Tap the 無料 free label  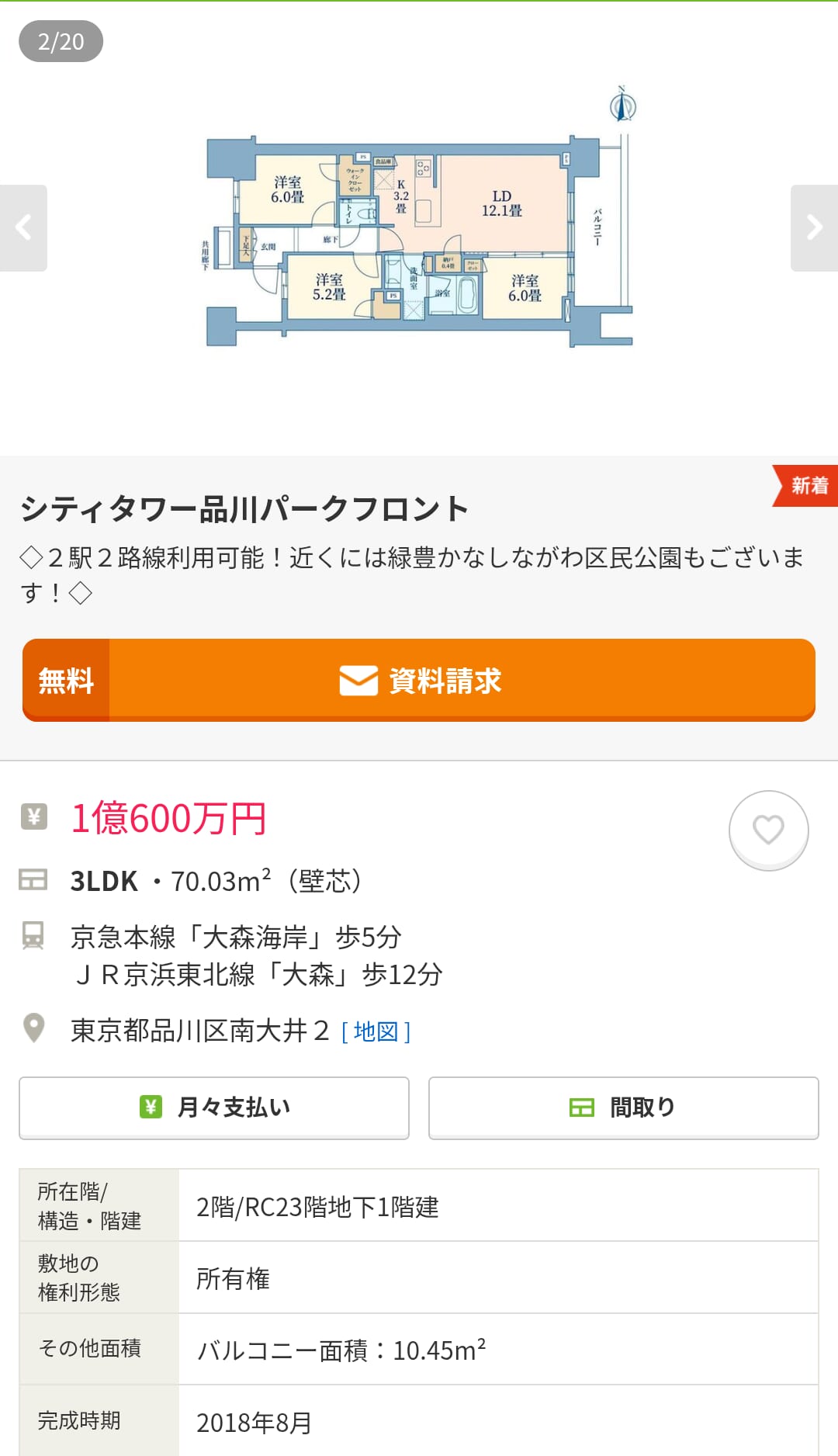coord(66,681)
